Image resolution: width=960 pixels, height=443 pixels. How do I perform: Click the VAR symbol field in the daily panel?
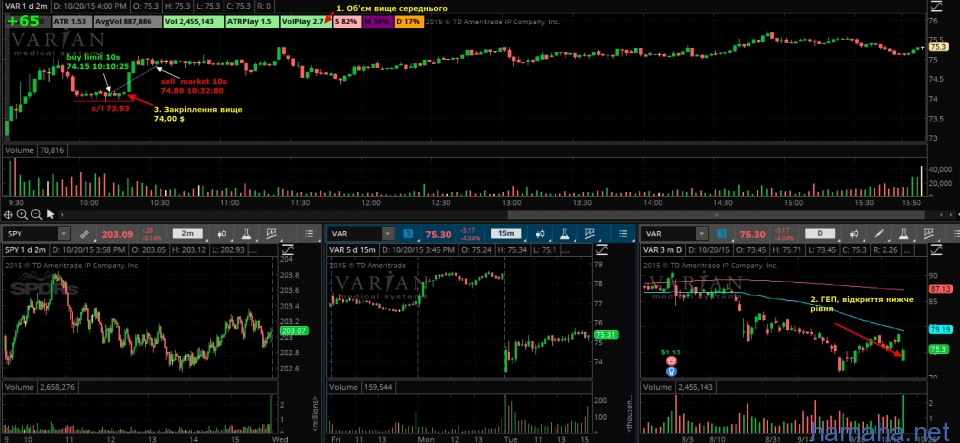[x=669, y=234]
